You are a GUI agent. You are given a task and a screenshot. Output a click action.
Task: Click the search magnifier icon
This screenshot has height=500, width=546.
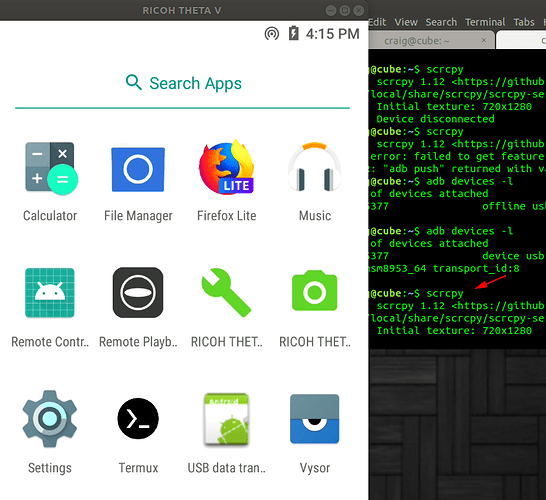click(133, 83)
